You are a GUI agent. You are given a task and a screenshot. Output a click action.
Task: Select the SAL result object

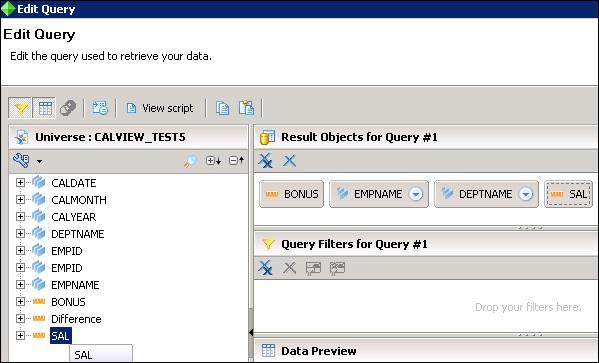pos(568,194)
